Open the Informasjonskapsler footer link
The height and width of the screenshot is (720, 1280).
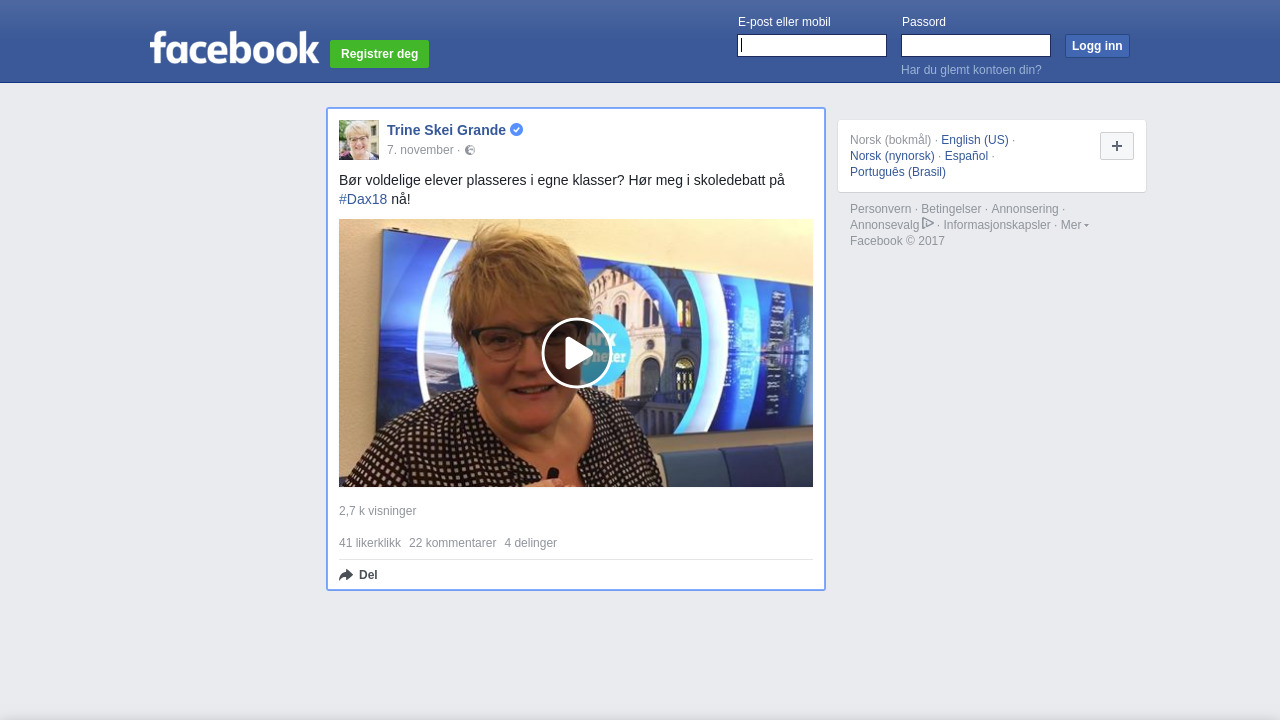pyautogui.click(x=997, y=225)
